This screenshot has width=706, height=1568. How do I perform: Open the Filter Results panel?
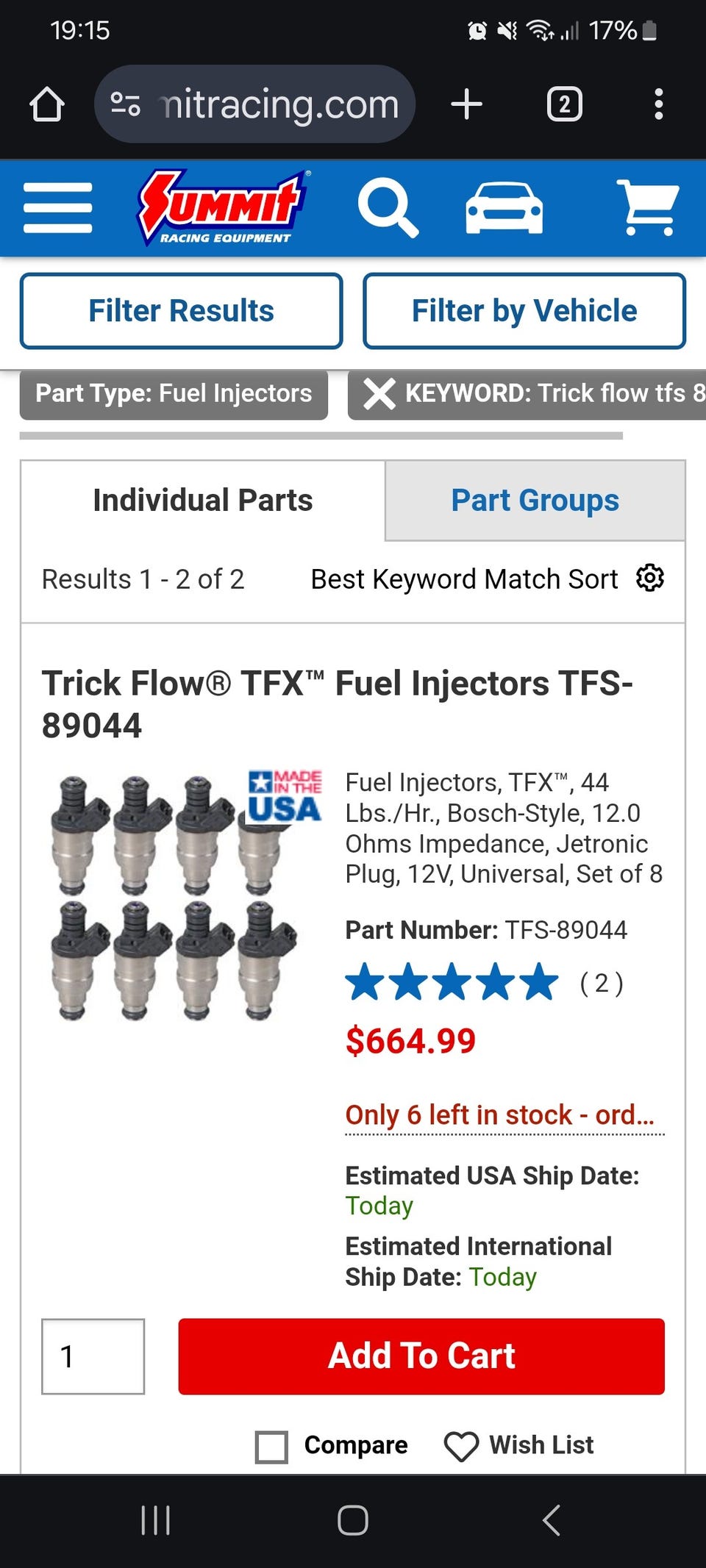pos(181,311)
